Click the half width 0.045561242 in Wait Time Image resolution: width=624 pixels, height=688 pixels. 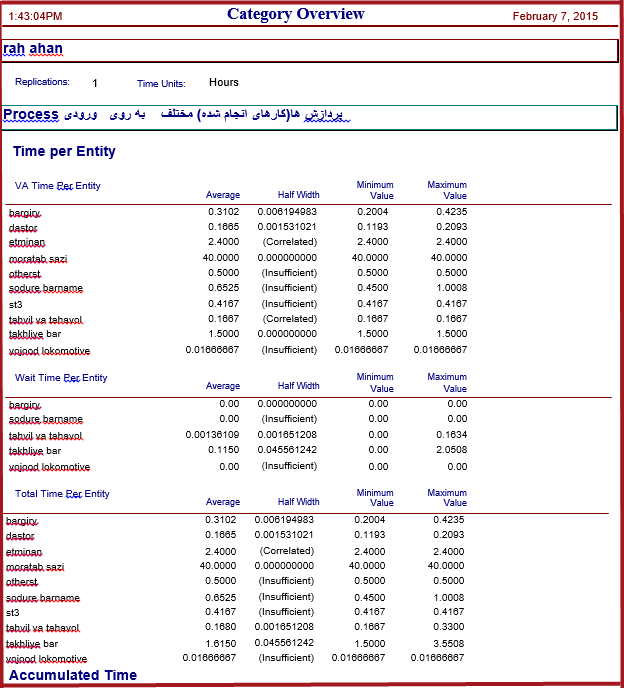click(287, 450)
